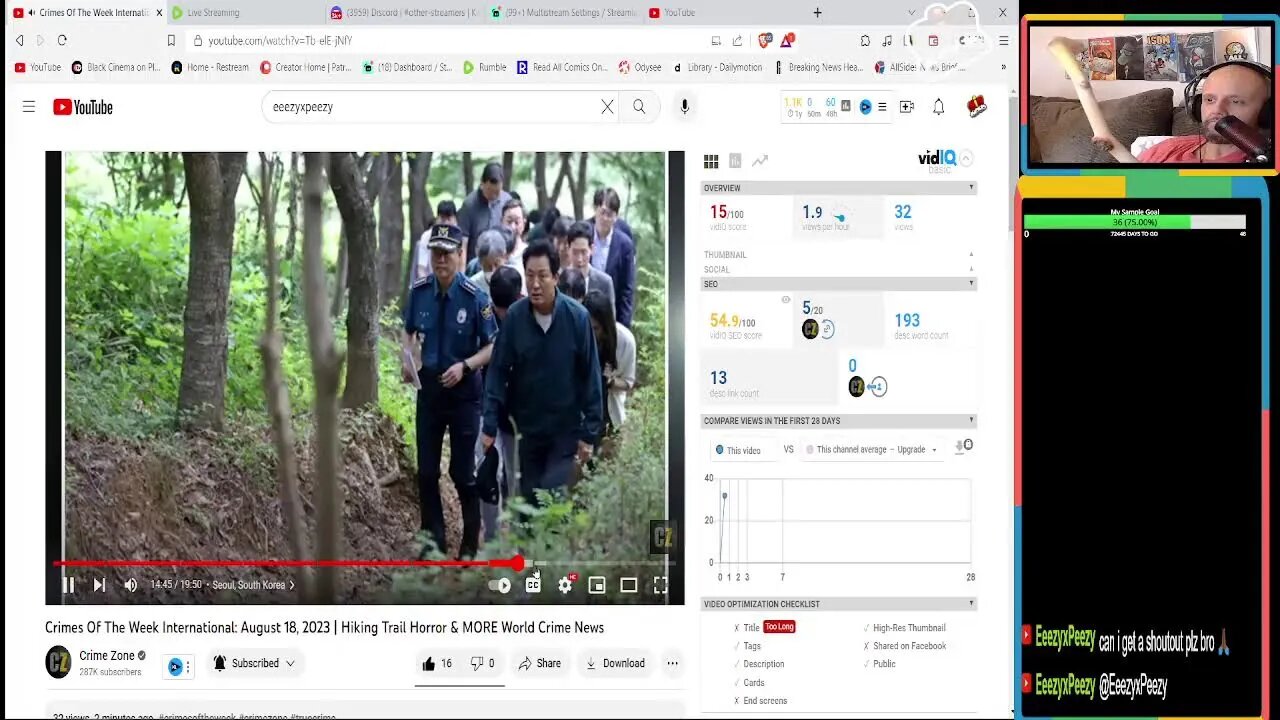Collapse the vidIQ panel with the chevron
Screen dimensions: 1280x720
pos(966,159)
